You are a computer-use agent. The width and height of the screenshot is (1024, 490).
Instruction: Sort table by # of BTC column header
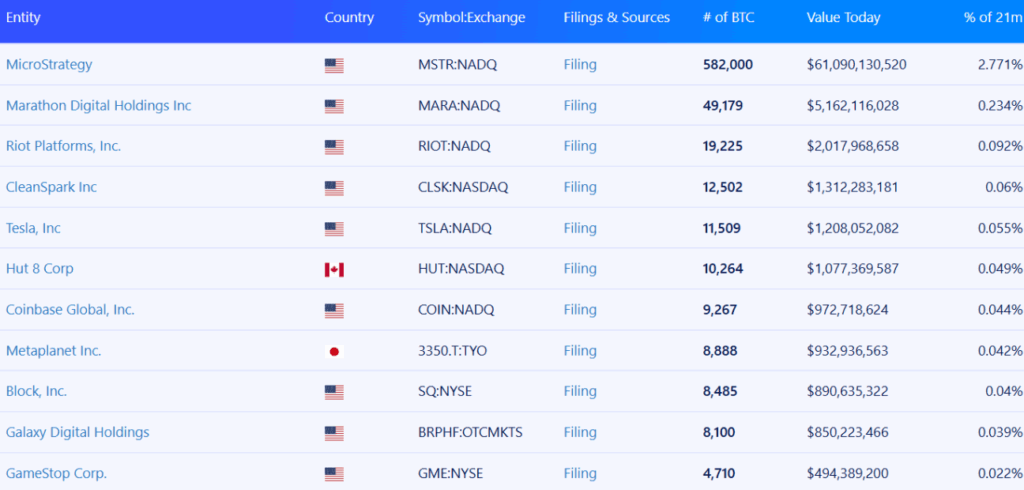728,18
